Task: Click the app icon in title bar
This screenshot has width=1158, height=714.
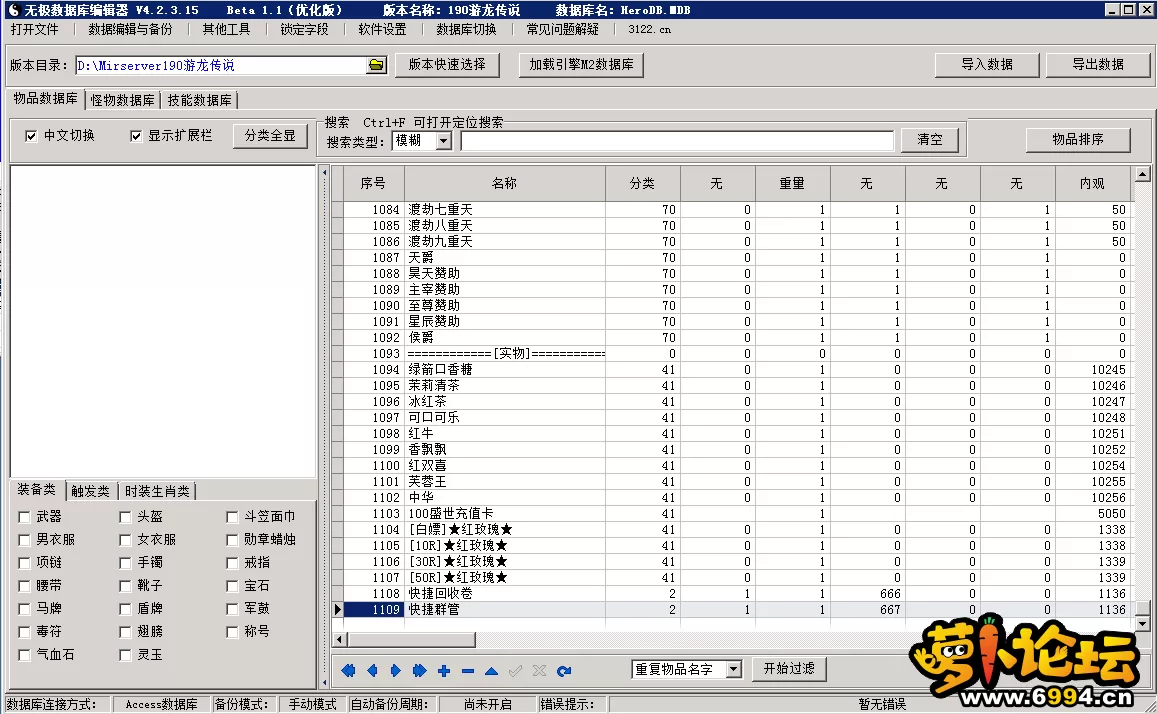Action: (x=13, y=10)
